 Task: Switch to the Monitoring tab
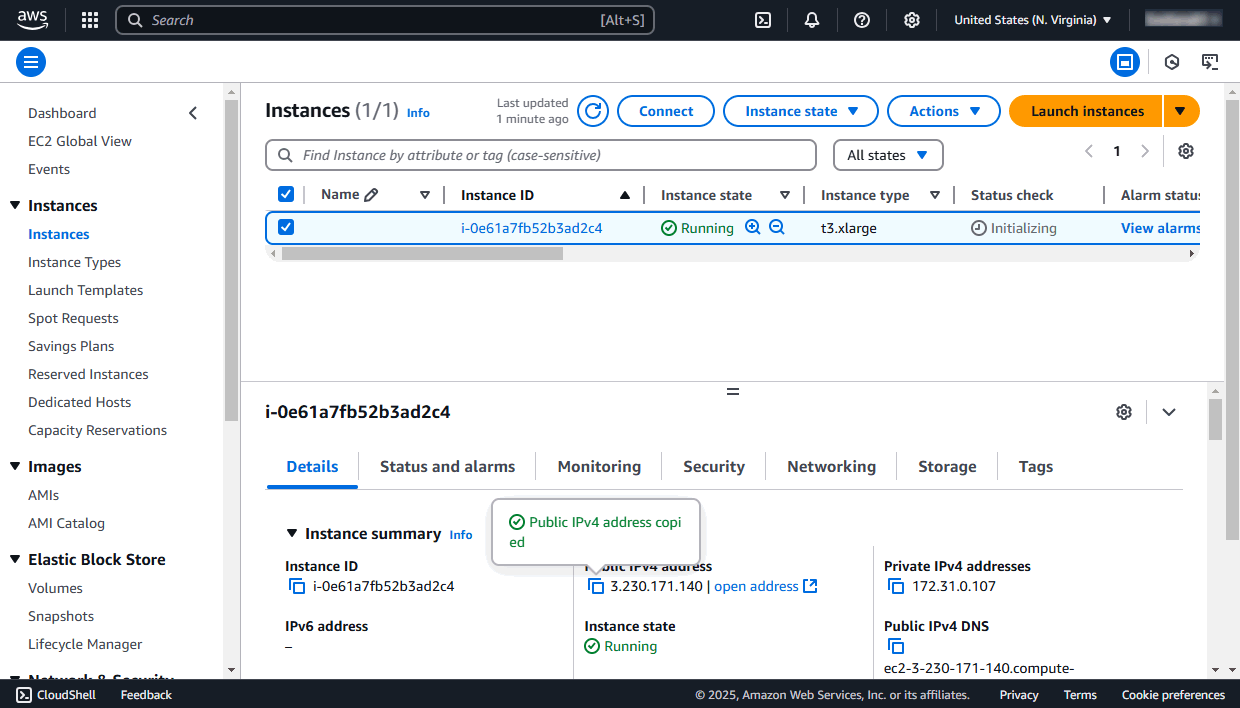pyautogui.click(x=598, y=466)
